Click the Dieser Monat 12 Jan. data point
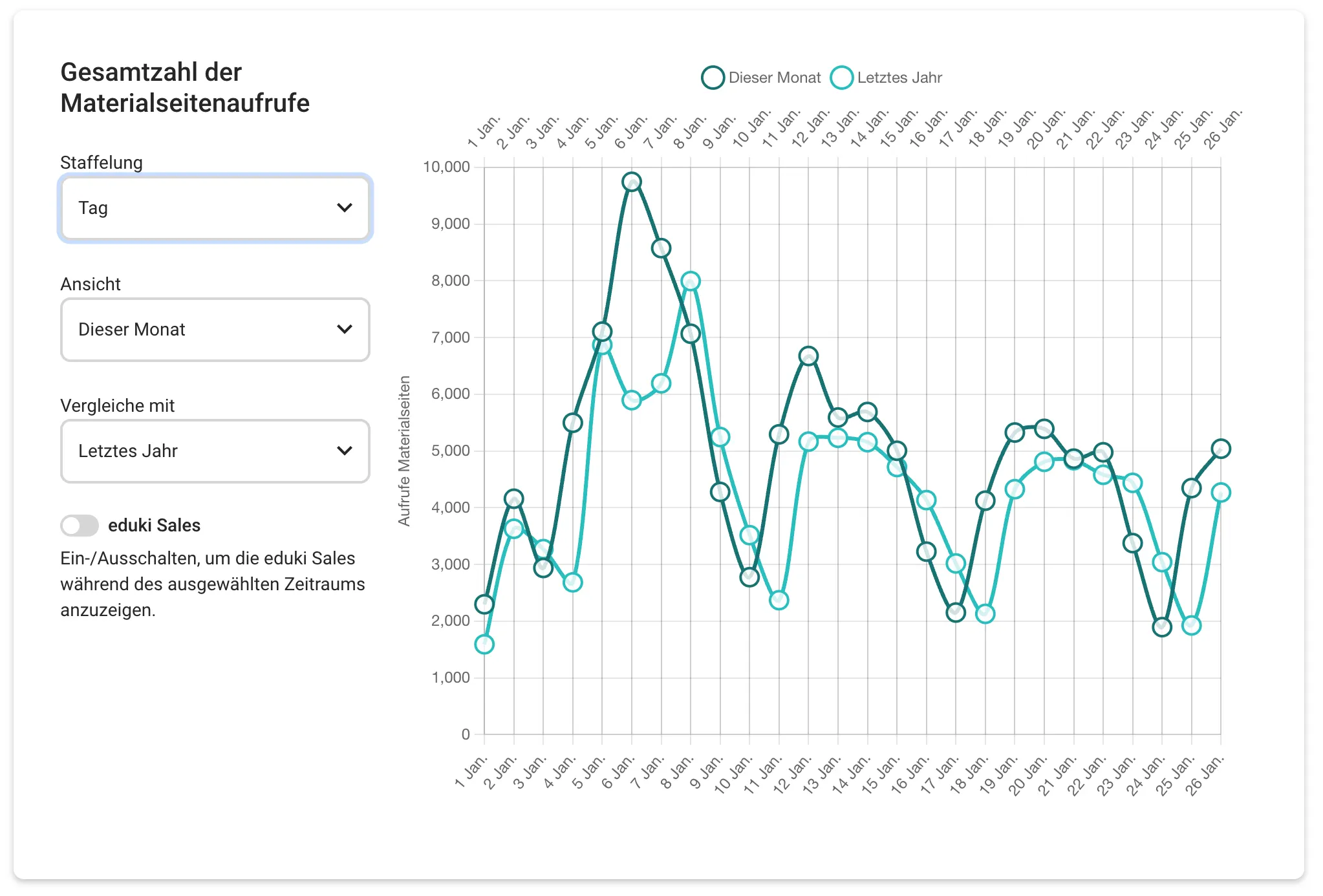 point(808,356)
